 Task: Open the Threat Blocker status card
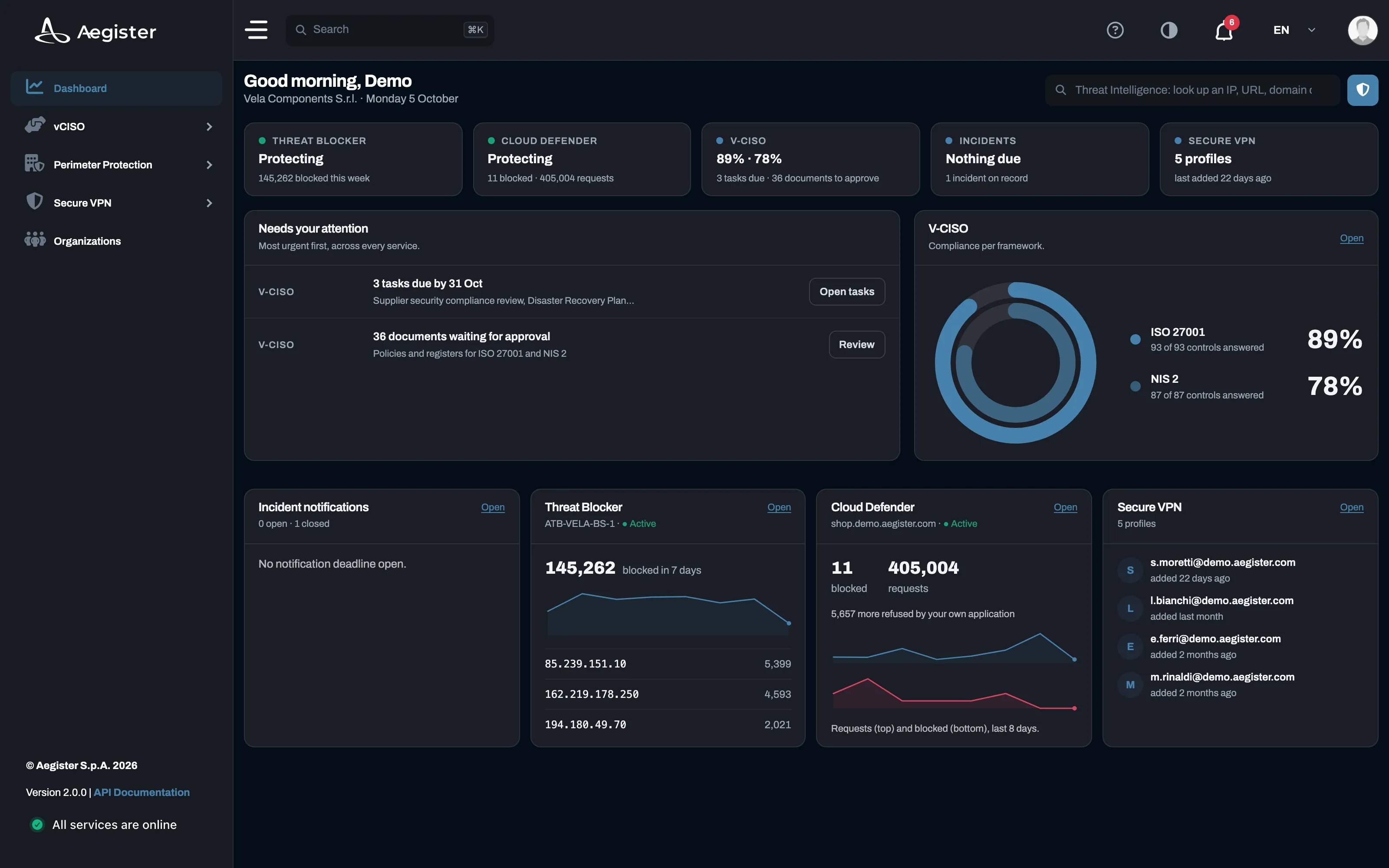tap(353, 159)
